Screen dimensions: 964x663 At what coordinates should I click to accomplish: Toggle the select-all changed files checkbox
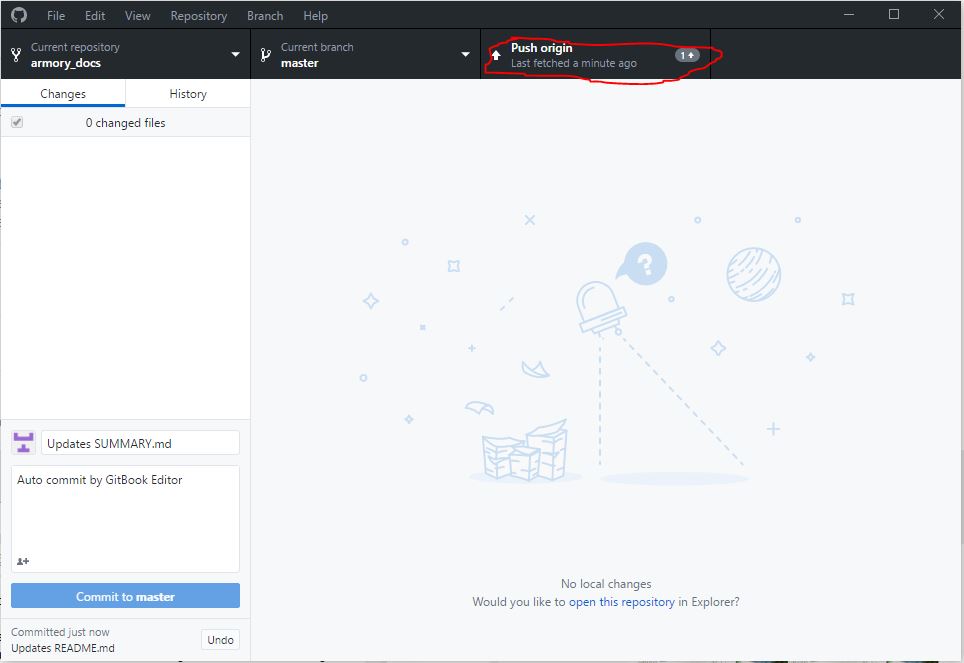coord(17,122)
